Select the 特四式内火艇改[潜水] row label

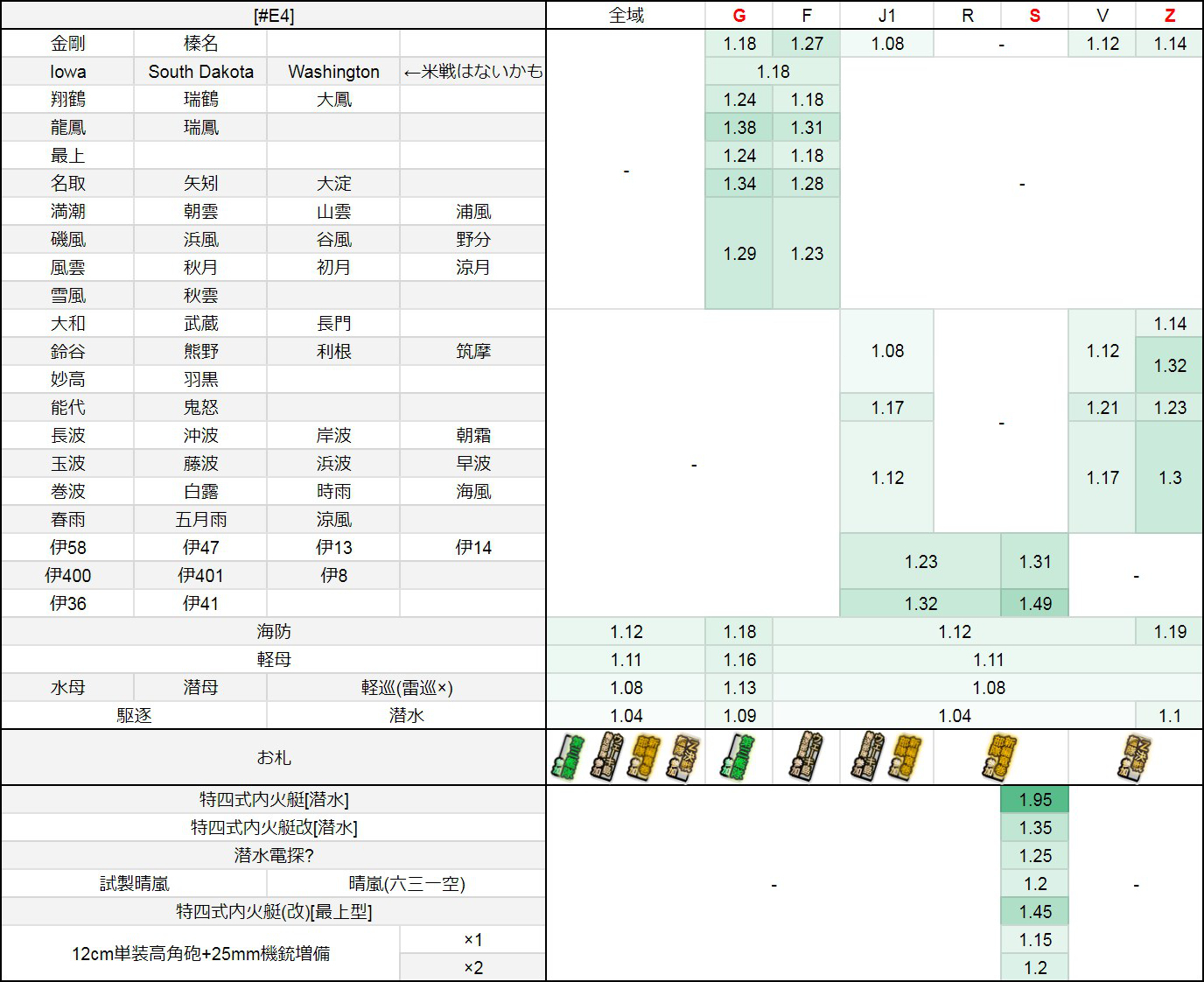(x=274, y=828)
